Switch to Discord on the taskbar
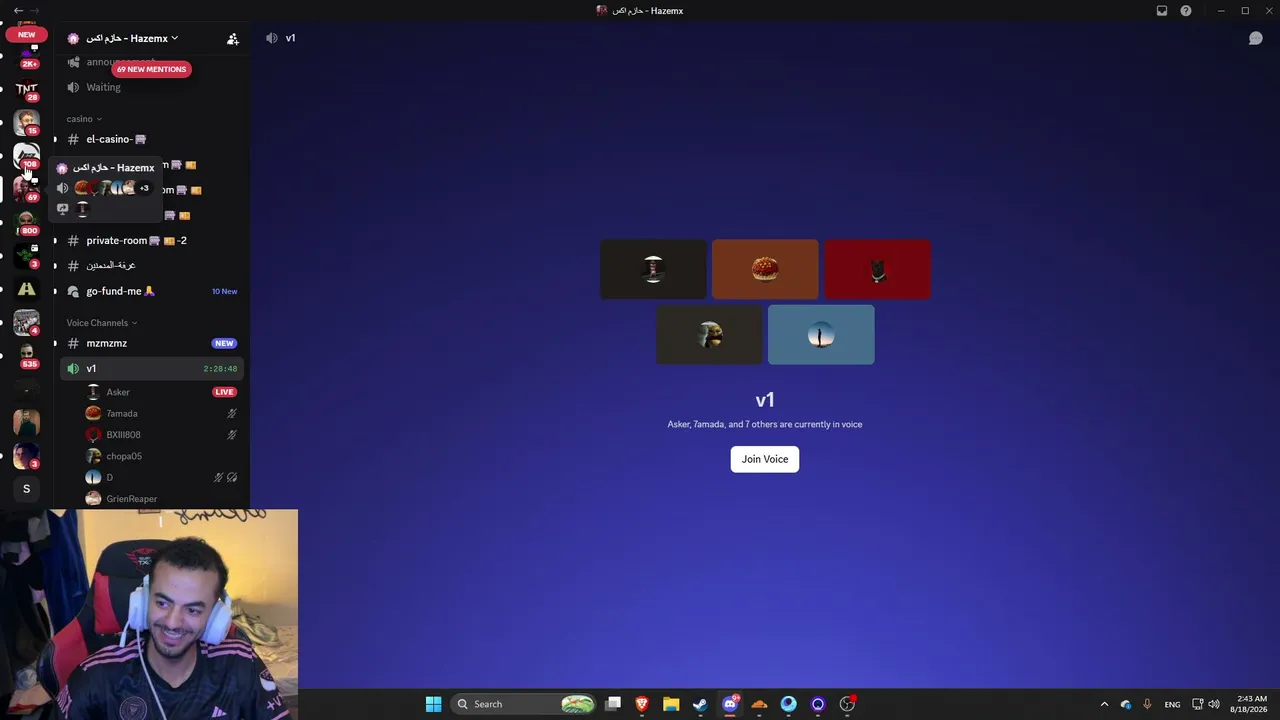 730,704
